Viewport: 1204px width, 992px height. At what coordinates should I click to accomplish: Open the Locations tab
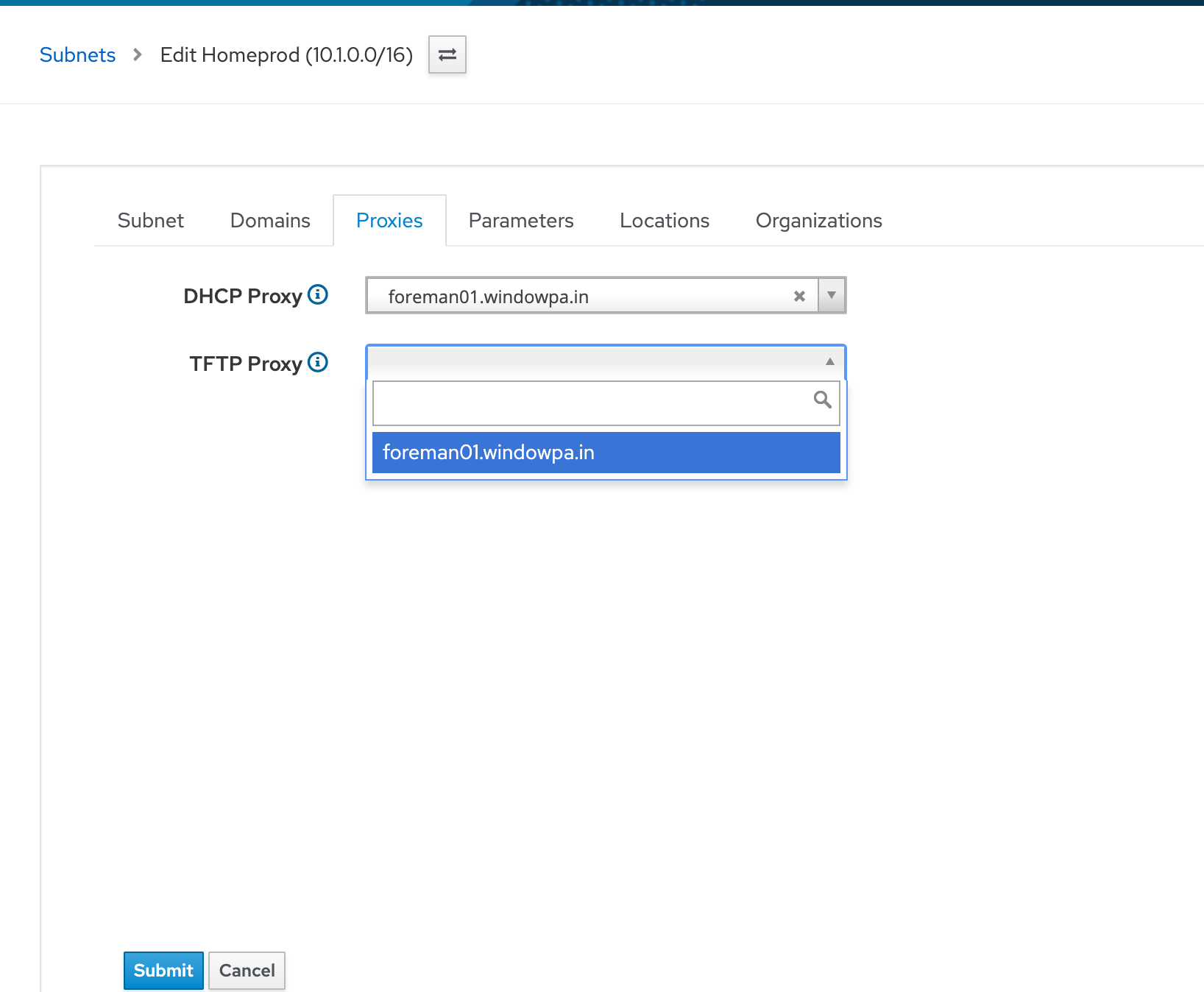click(665, 221)
